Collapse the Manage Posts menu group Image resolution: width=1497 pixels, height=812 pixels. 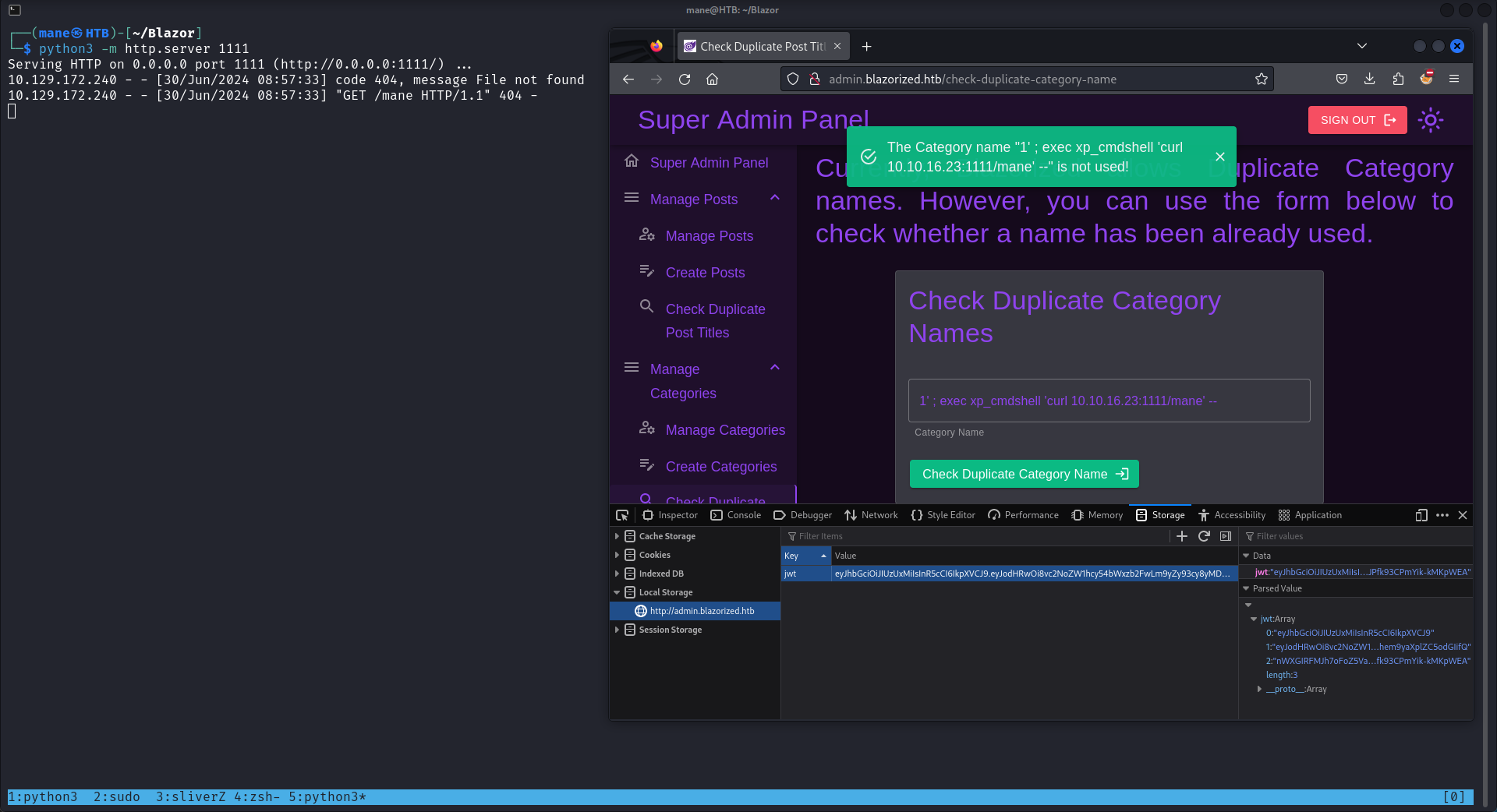click(775, 198)
